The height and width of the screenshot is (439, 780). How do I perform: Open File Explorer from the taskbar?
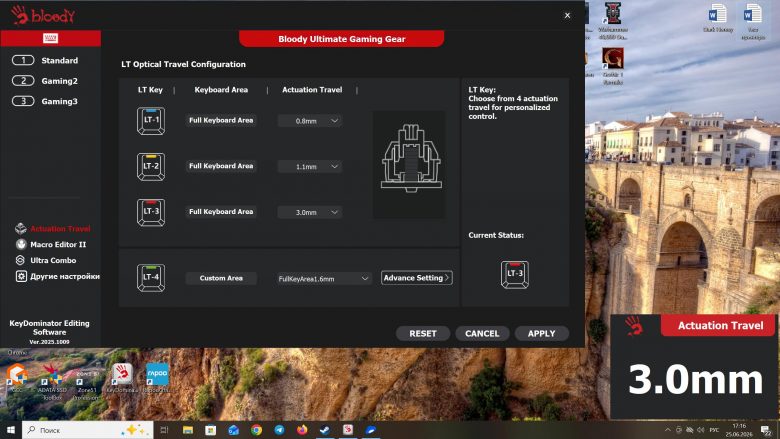tap(188, 430)
